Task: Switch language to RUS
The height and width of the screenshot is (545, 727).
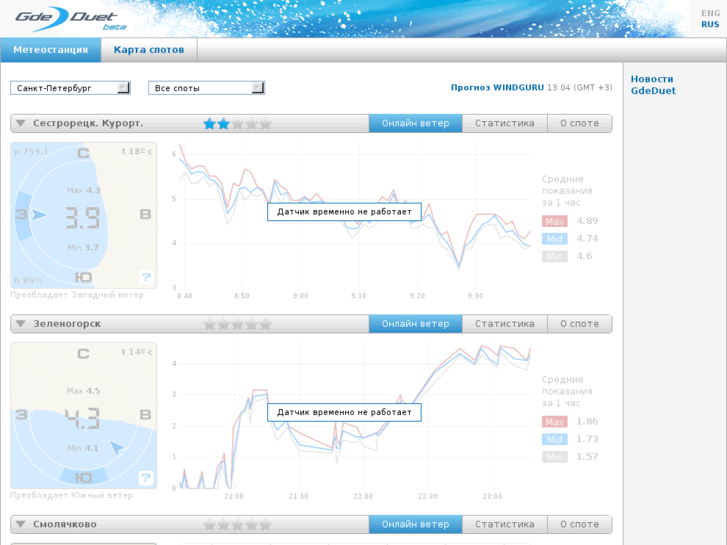Action: [x=710, y=25]
